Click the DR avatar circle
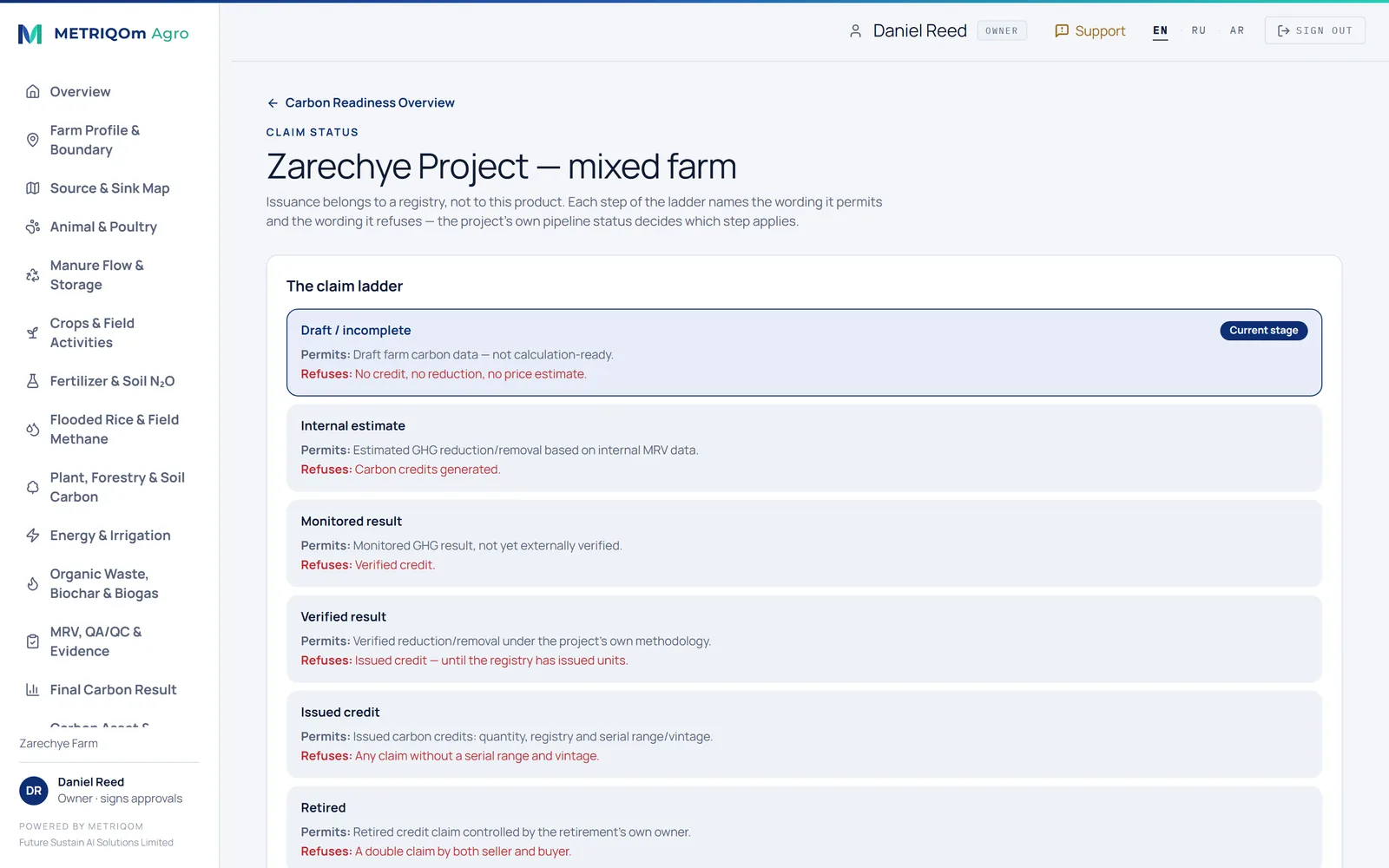 (x=34, y=791)
